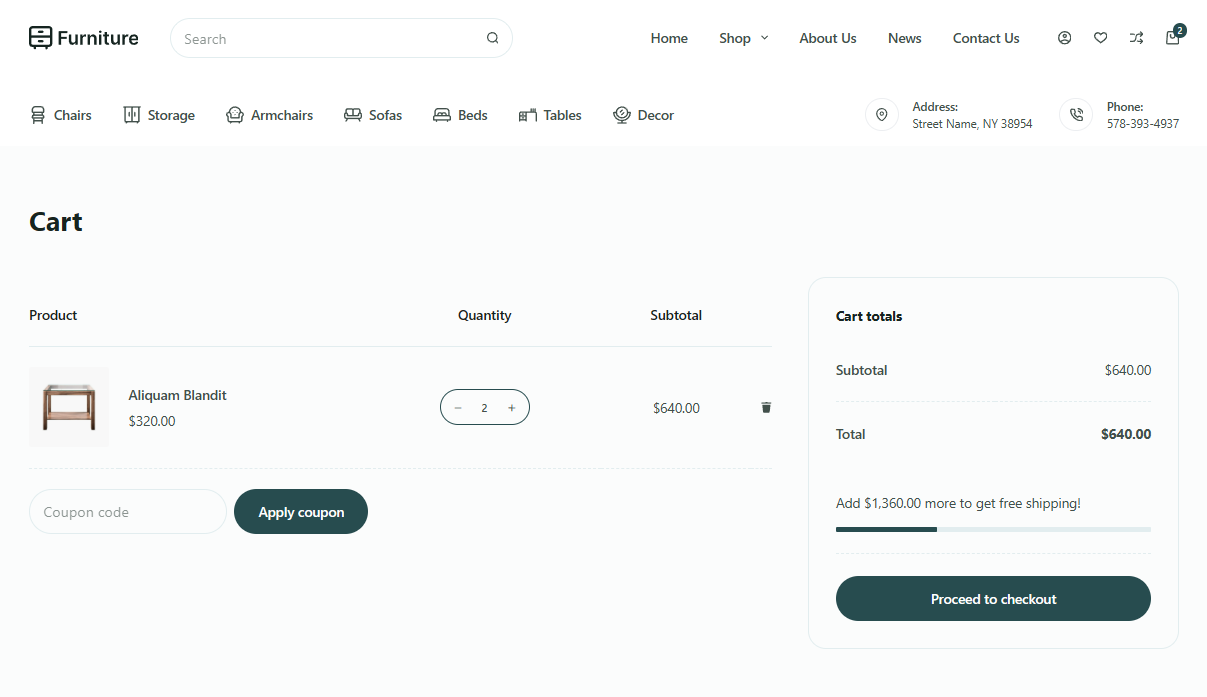
Task: Open the Aliquam Blandit product thumbnail
Action: pyautogui.click(x=69, y=407)
